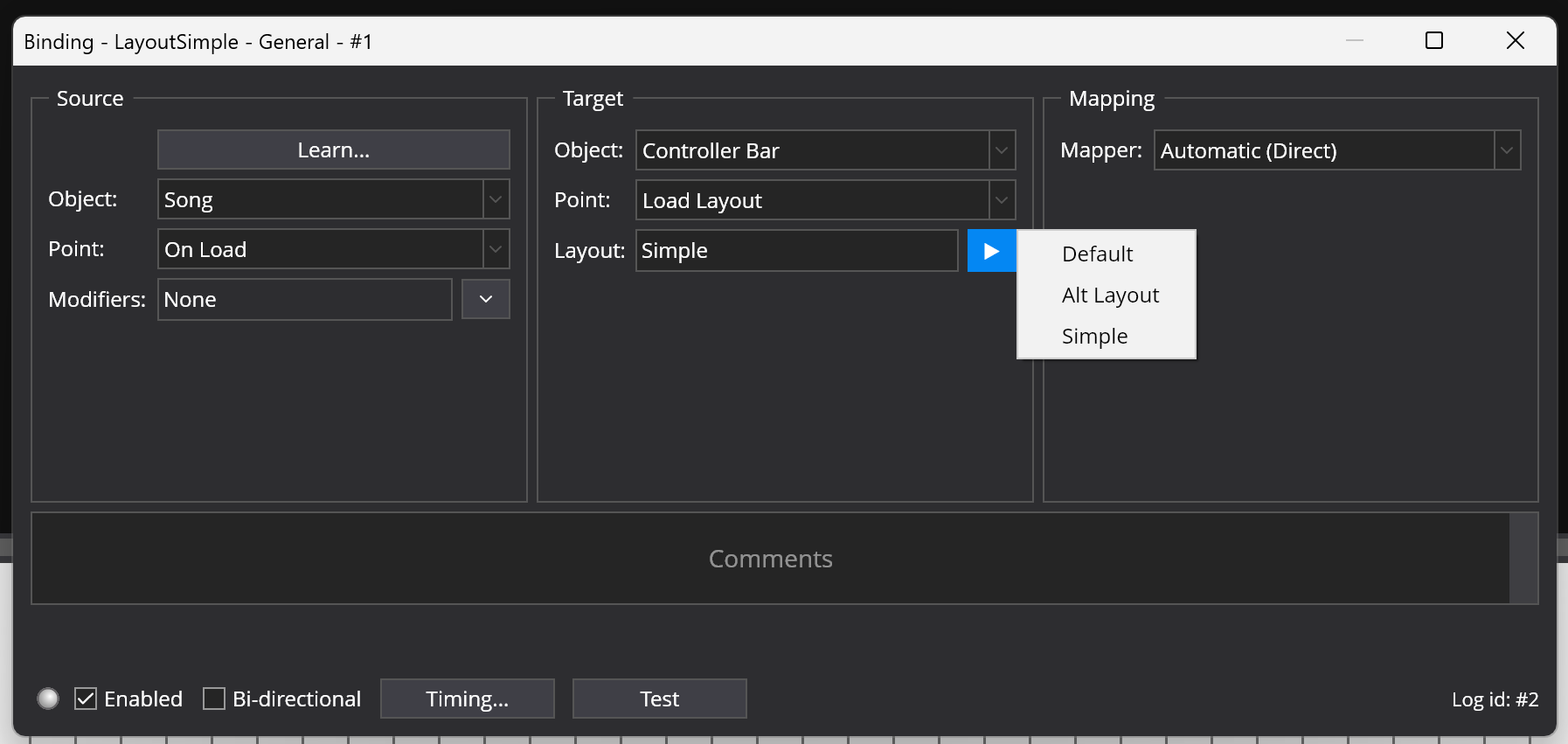
Task: Close the Binding dialog window
Action: tap(1515, 41)
